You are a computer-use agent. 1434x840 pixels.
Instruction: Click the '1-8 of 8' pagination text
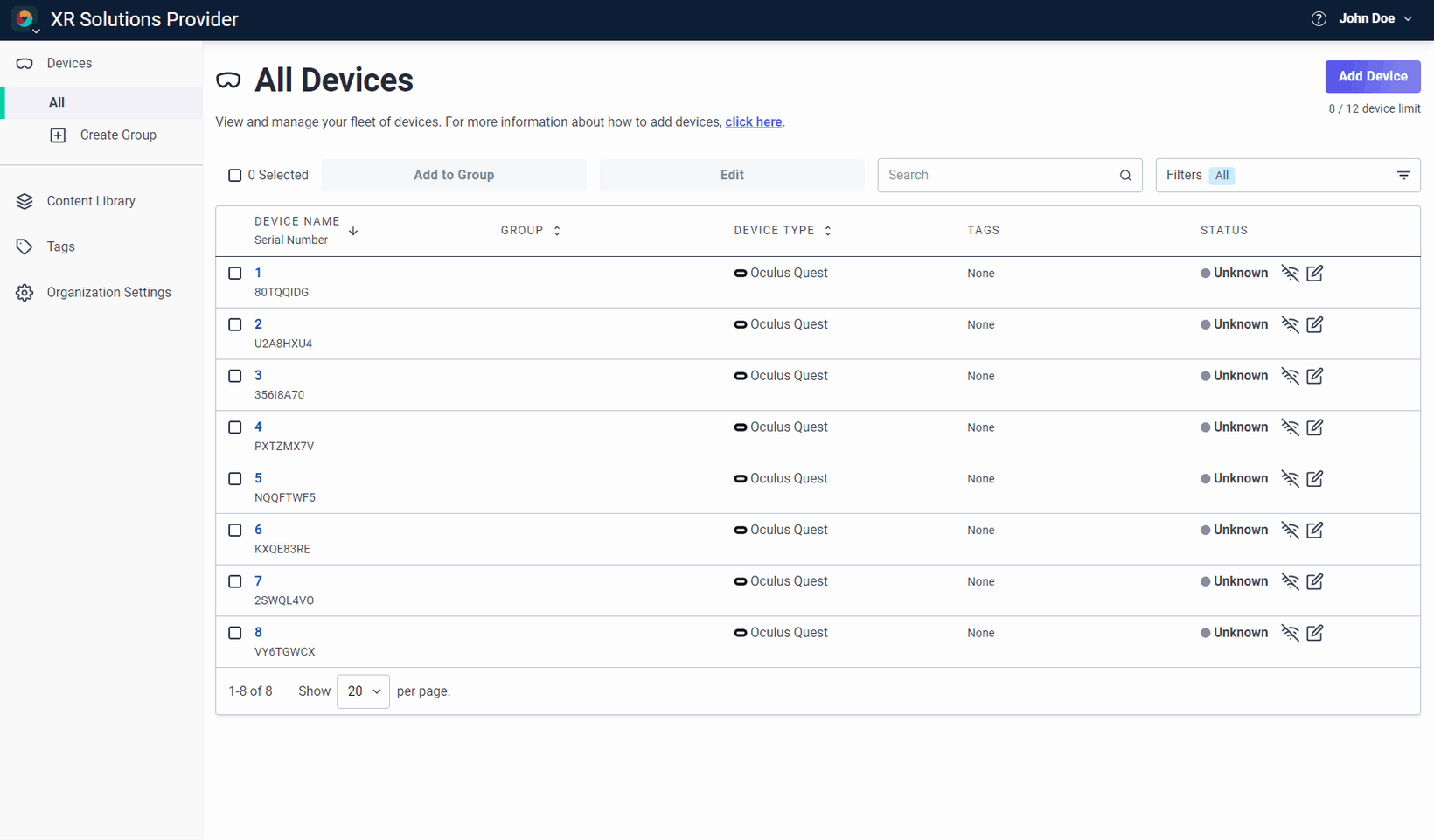coord(250,691)
